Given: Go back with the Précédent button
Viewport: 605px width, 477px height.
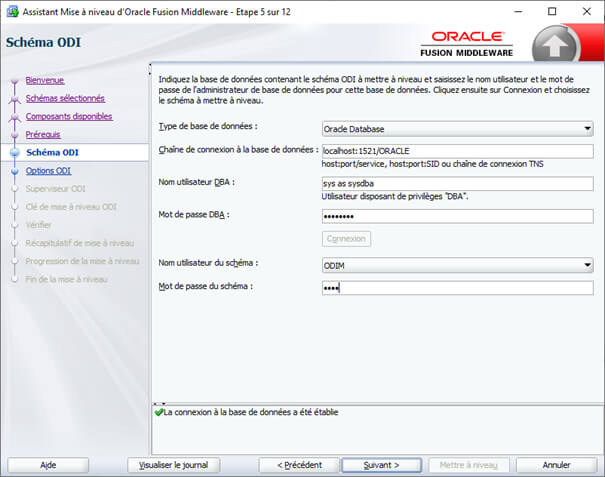Looking at the screenshot, I should pyautogui.click(x=299, y=465).
